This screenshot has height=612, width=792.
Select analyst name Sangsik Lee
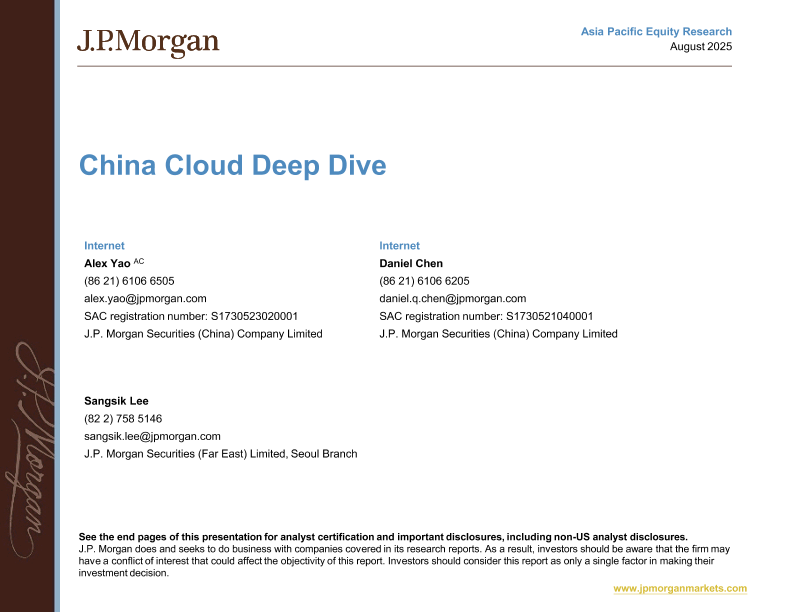(116, 401)
